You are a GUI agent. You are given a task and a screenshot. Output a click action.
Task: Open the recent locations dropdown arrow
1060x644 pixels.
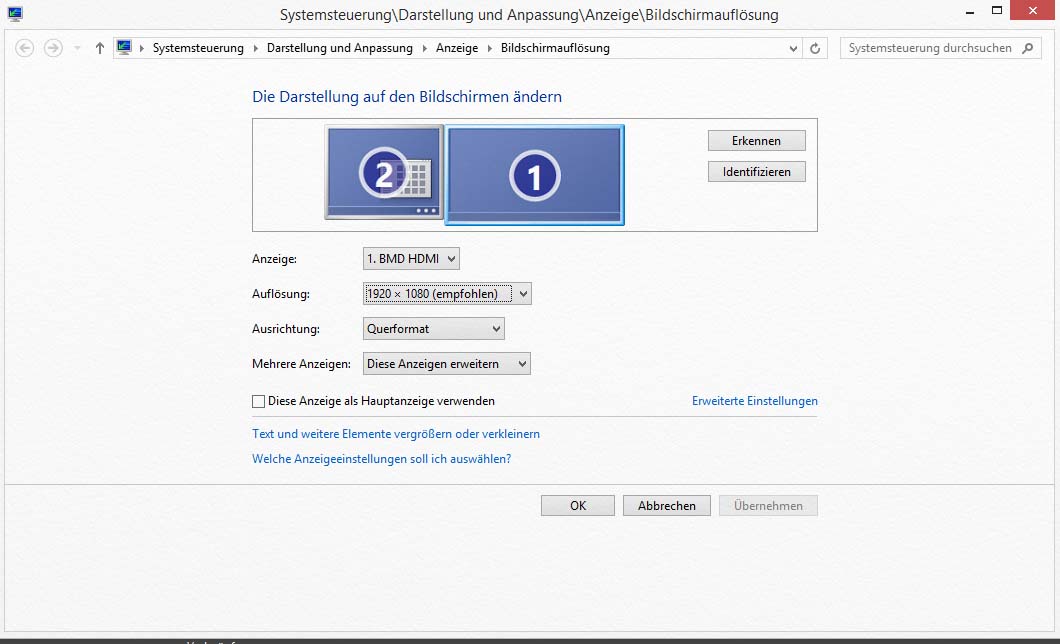[x=77, y=48]
